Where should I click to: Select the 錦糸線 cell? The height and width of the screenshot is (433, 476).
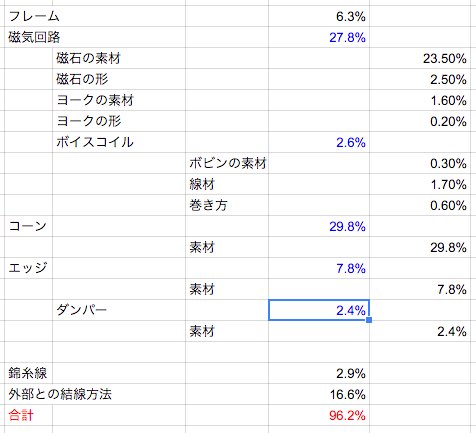(28, 373)
